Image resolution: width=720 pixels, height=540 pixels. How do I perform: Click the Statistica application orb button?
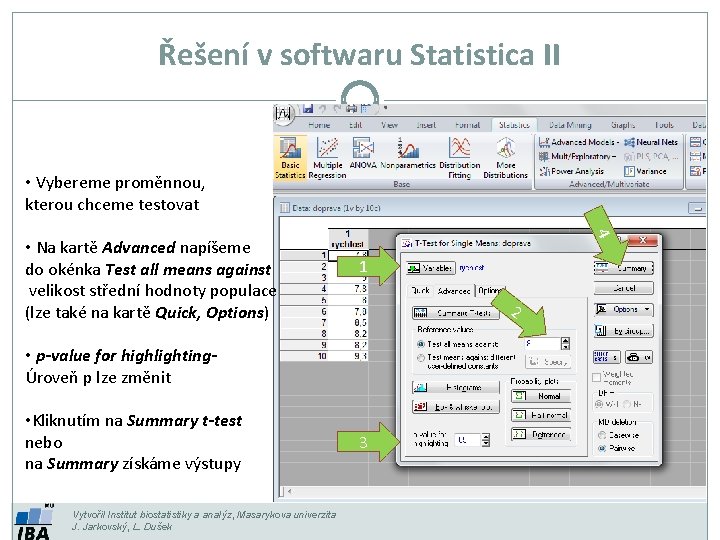pos(284,113)
